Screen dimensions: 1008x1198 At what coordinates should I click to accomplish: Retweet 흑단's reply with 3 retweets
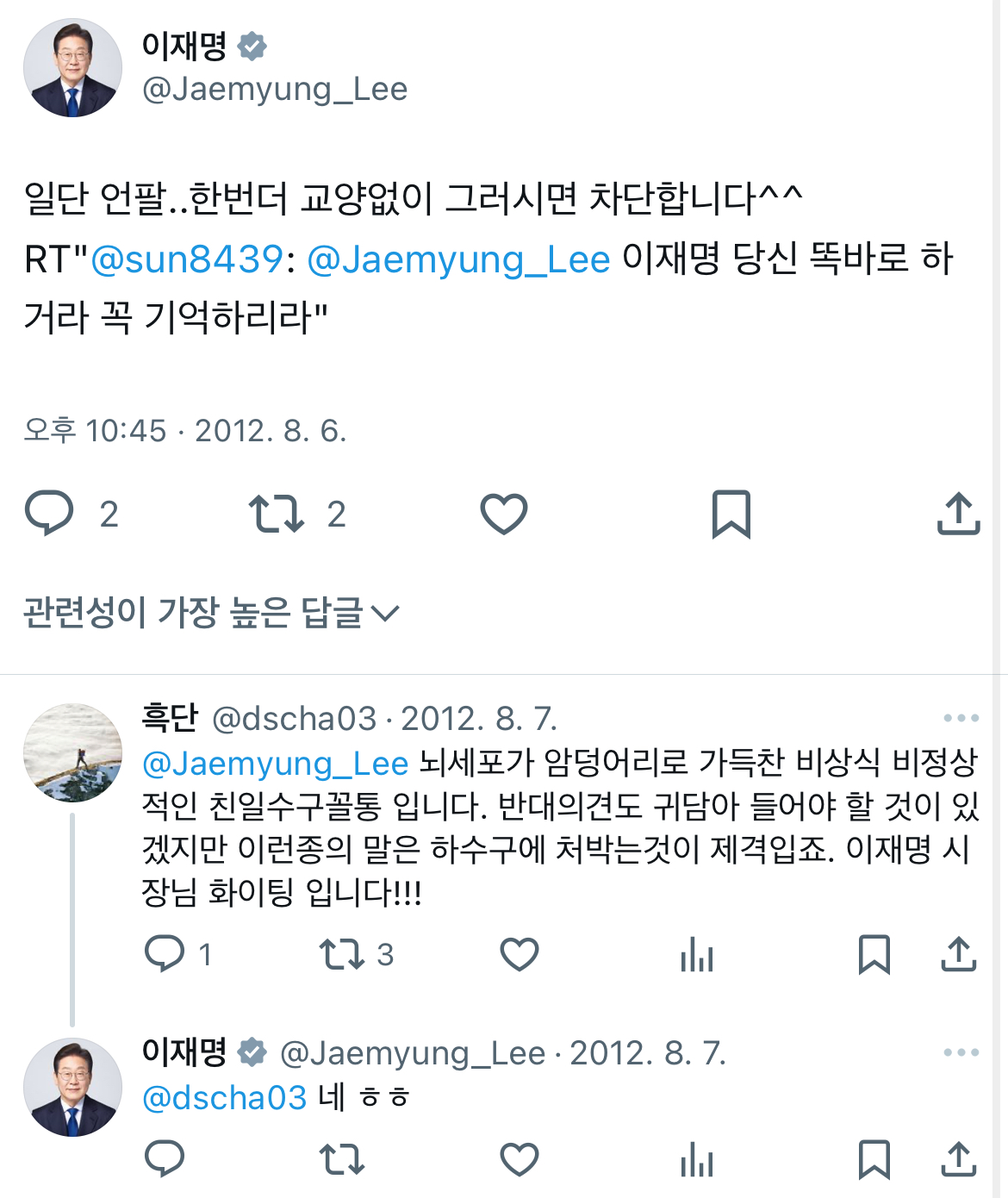pyautogui.click(x=342, y=955)
